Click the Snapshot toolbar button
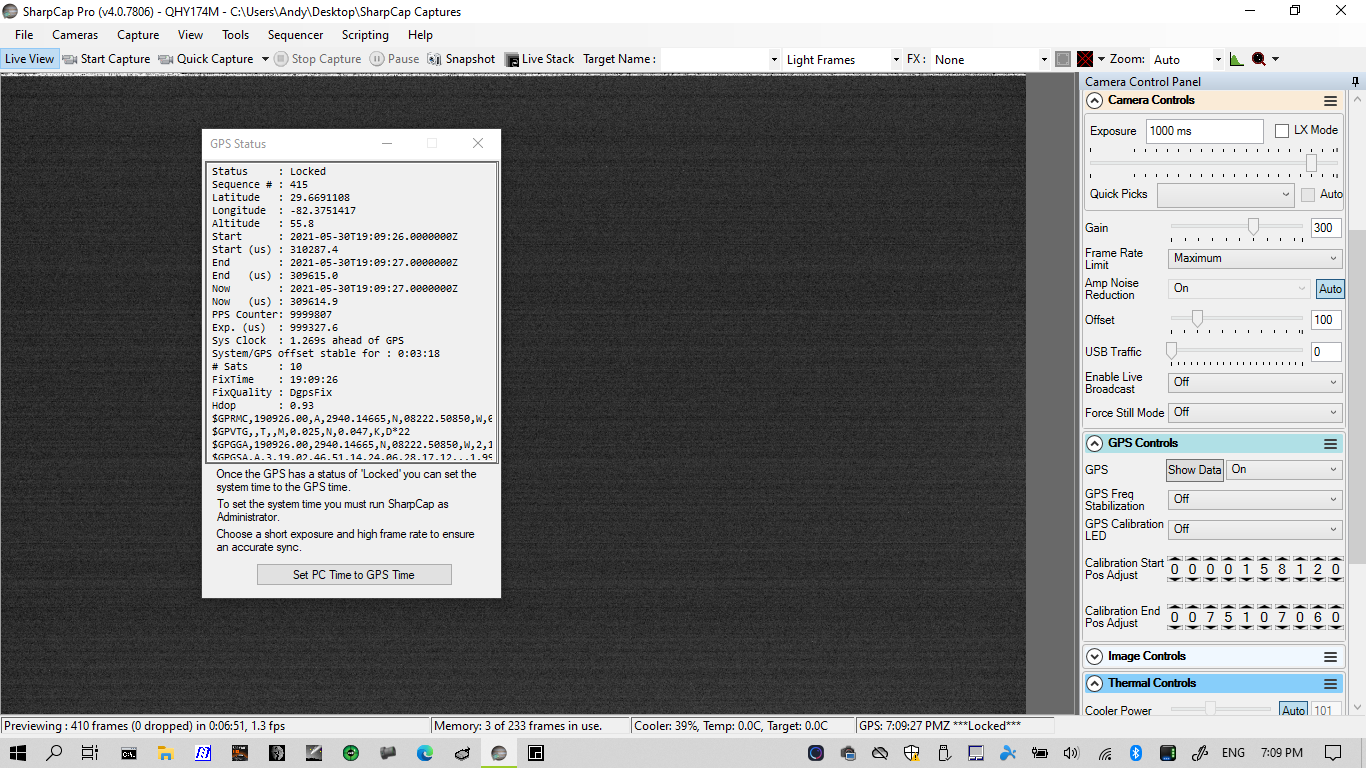 pyautogui.click(x=461, y=59)
